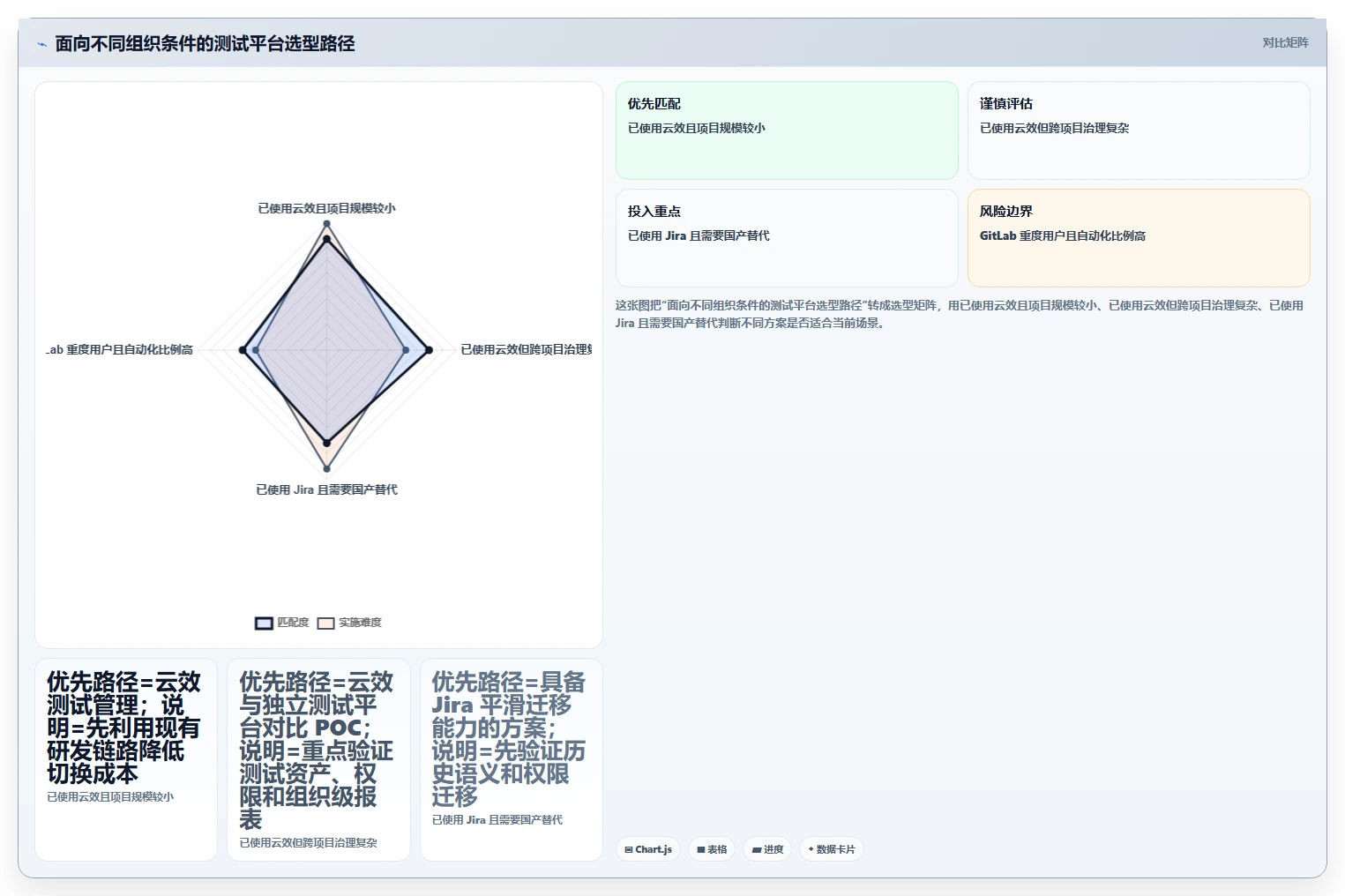Select the 谨慎评估 card

pyautogui.click(x=1139, y=131)
